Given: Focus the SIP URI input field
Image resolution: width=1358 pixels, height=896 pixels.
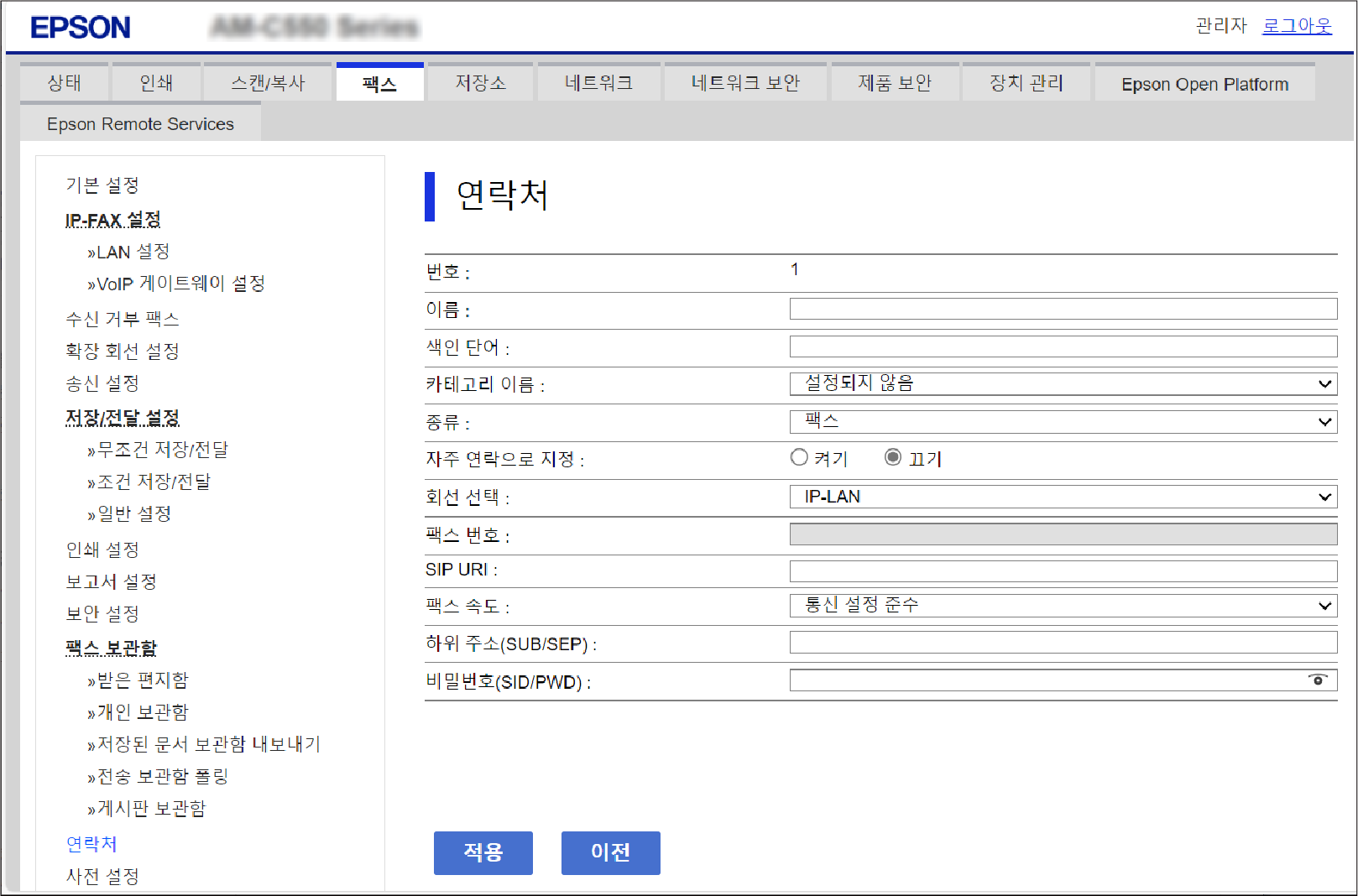Looking at the screenshot, I should click(x=1062, y=571).
